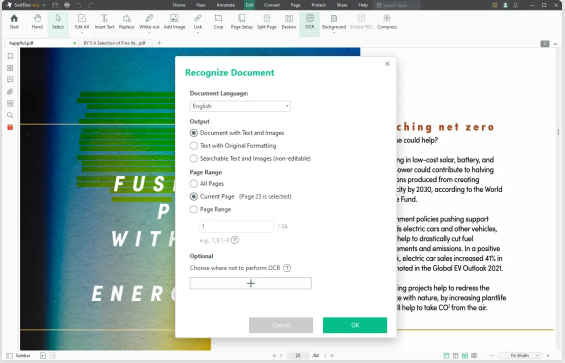Expand the Document Language dropdown
The image size is (565, 363).
240,106
